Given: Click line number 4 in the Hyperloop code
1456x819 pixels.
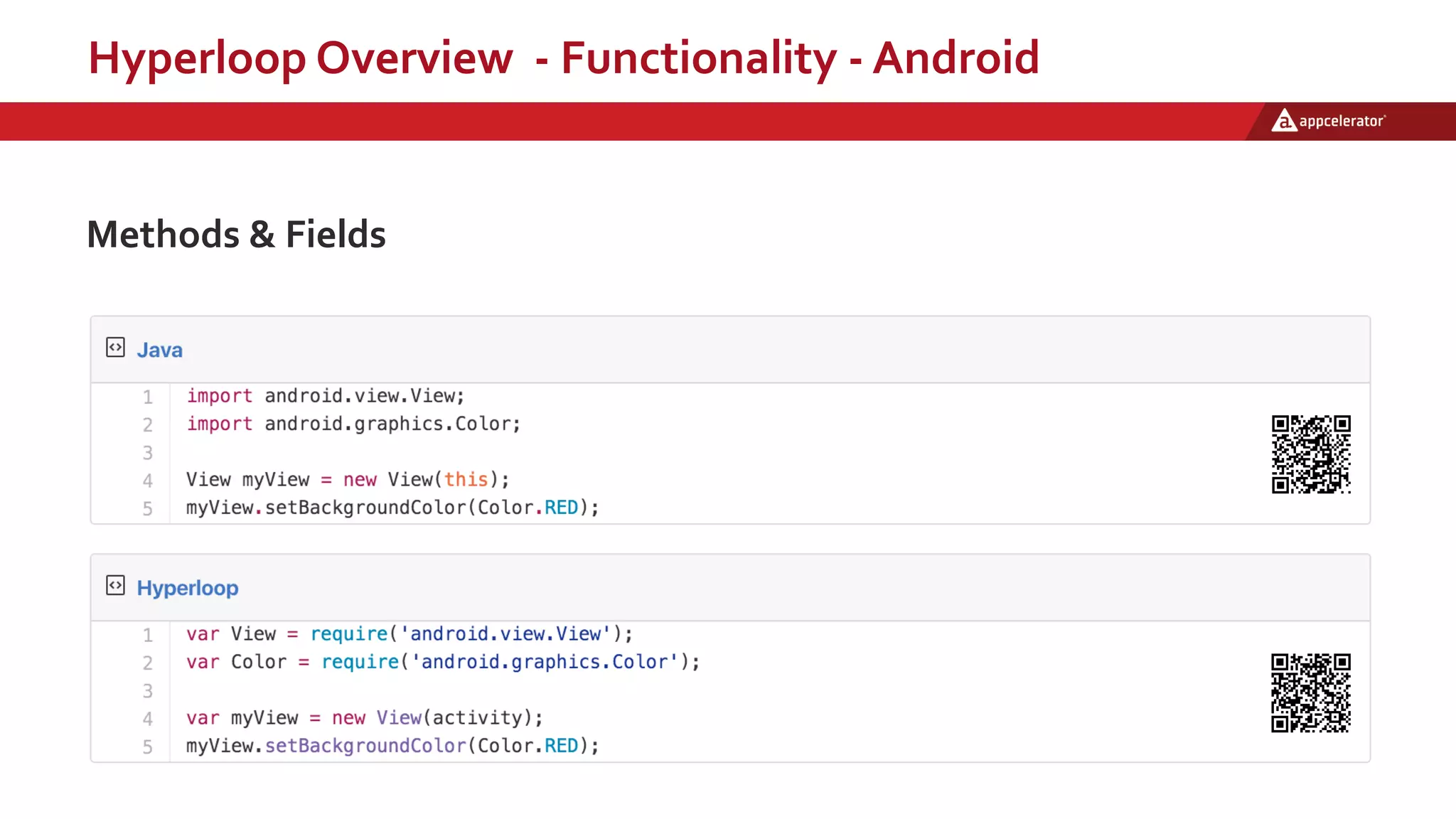Looking at the screenshot, I should [147, 719].
